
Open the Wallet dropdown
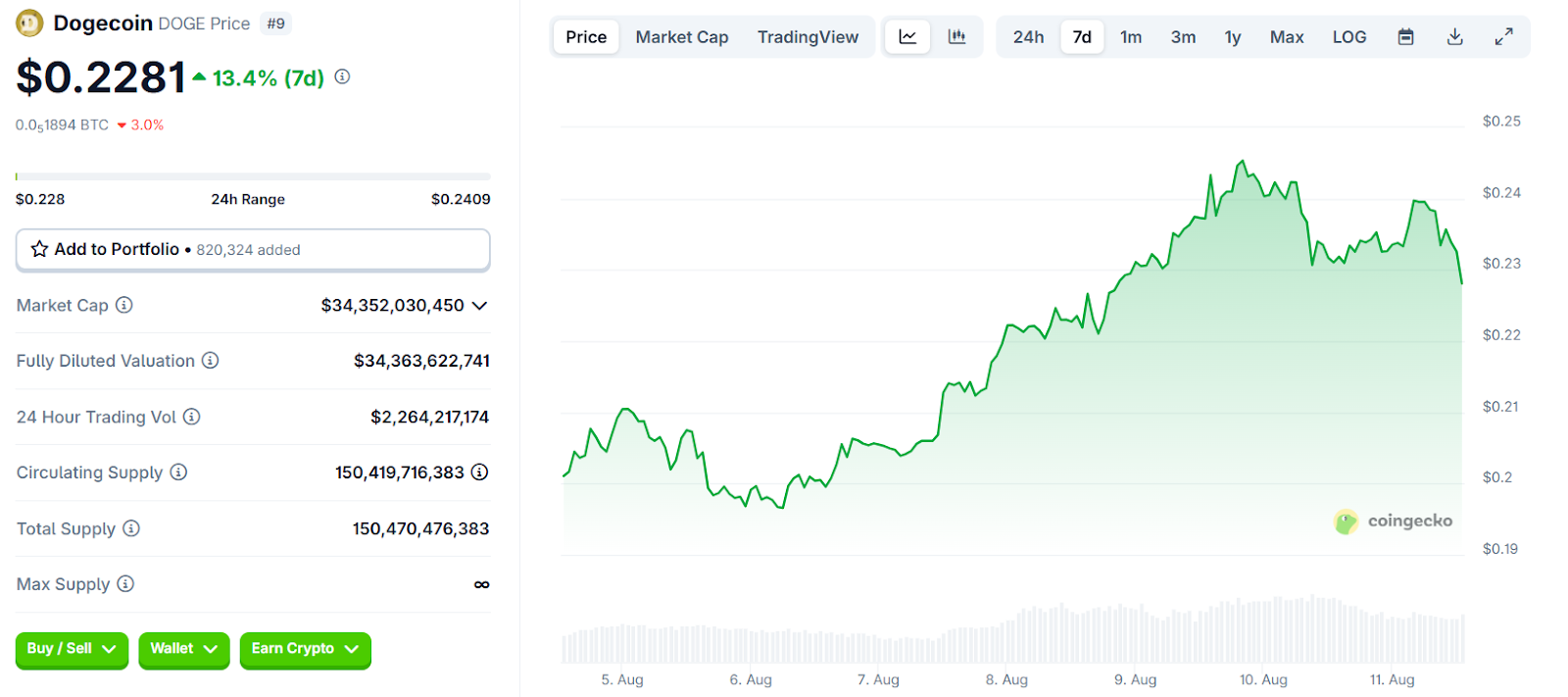[x=184, y=649]
